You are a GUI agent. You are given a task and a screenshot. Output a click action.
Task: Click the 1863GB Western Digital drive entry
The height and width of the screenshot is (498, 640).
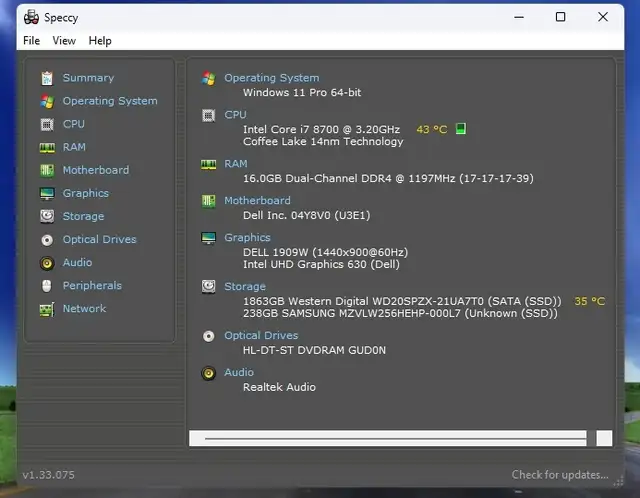[402, 301]
